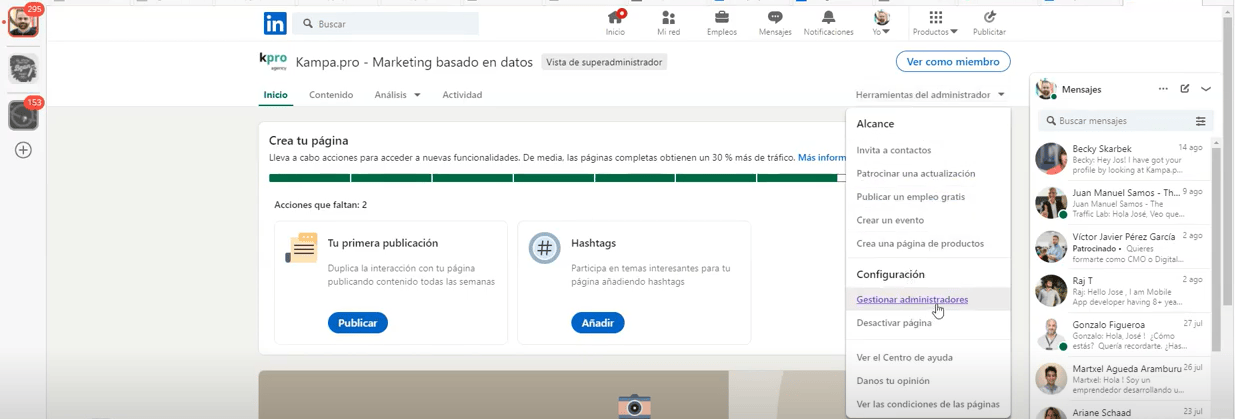Viewport: 1235px width, 419px height.
Task: Click the Vista de superadministrador badge
Action: pos(604,62)
